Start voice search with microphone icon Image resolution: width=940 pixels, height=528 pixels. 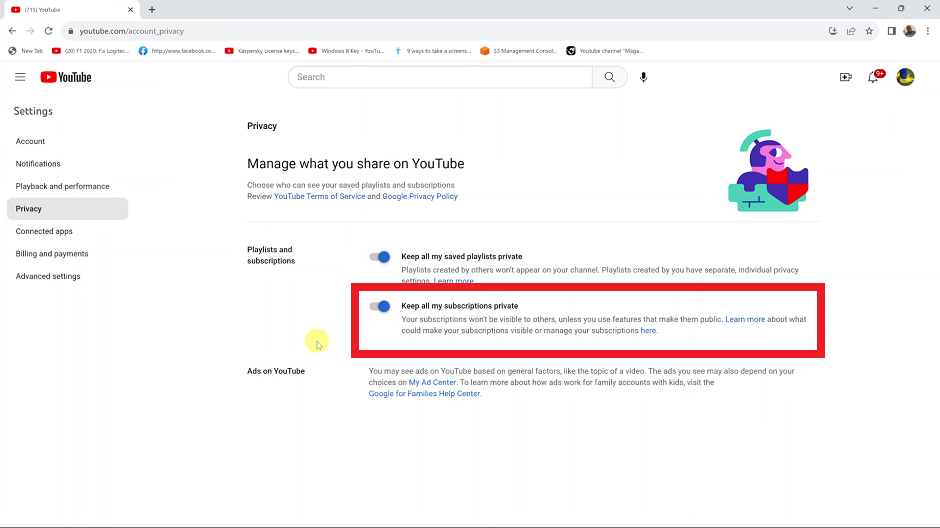643,77
